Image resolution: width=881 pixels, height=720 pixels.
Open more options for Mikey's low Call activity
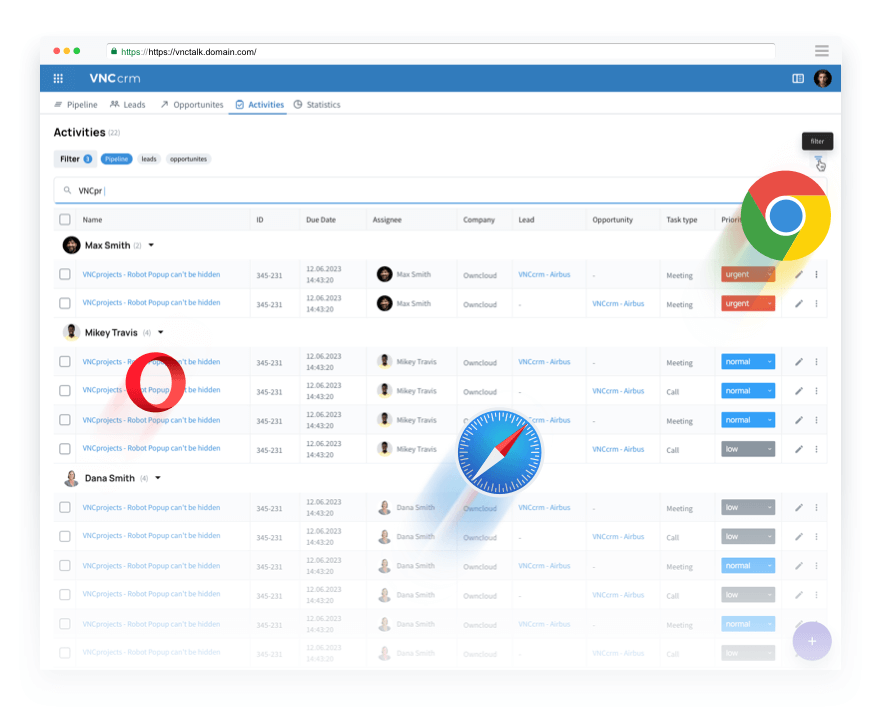tap(816, 450)
